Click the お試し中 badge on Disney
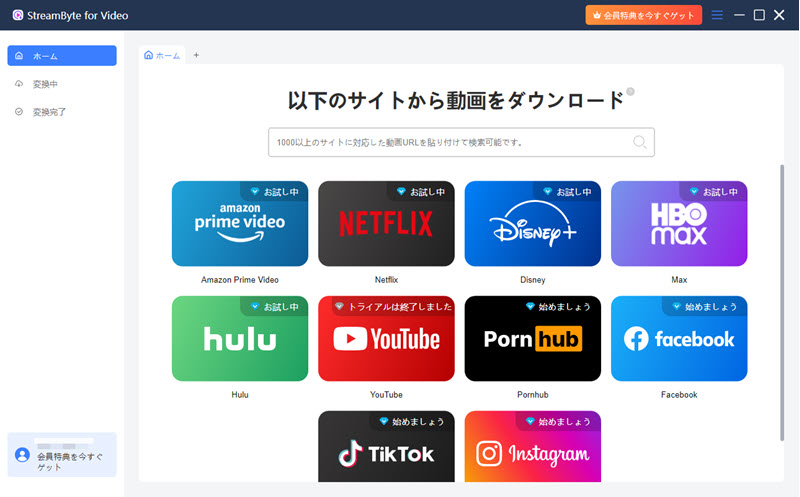Screen dimensions: 800x497 pos(567,191)
